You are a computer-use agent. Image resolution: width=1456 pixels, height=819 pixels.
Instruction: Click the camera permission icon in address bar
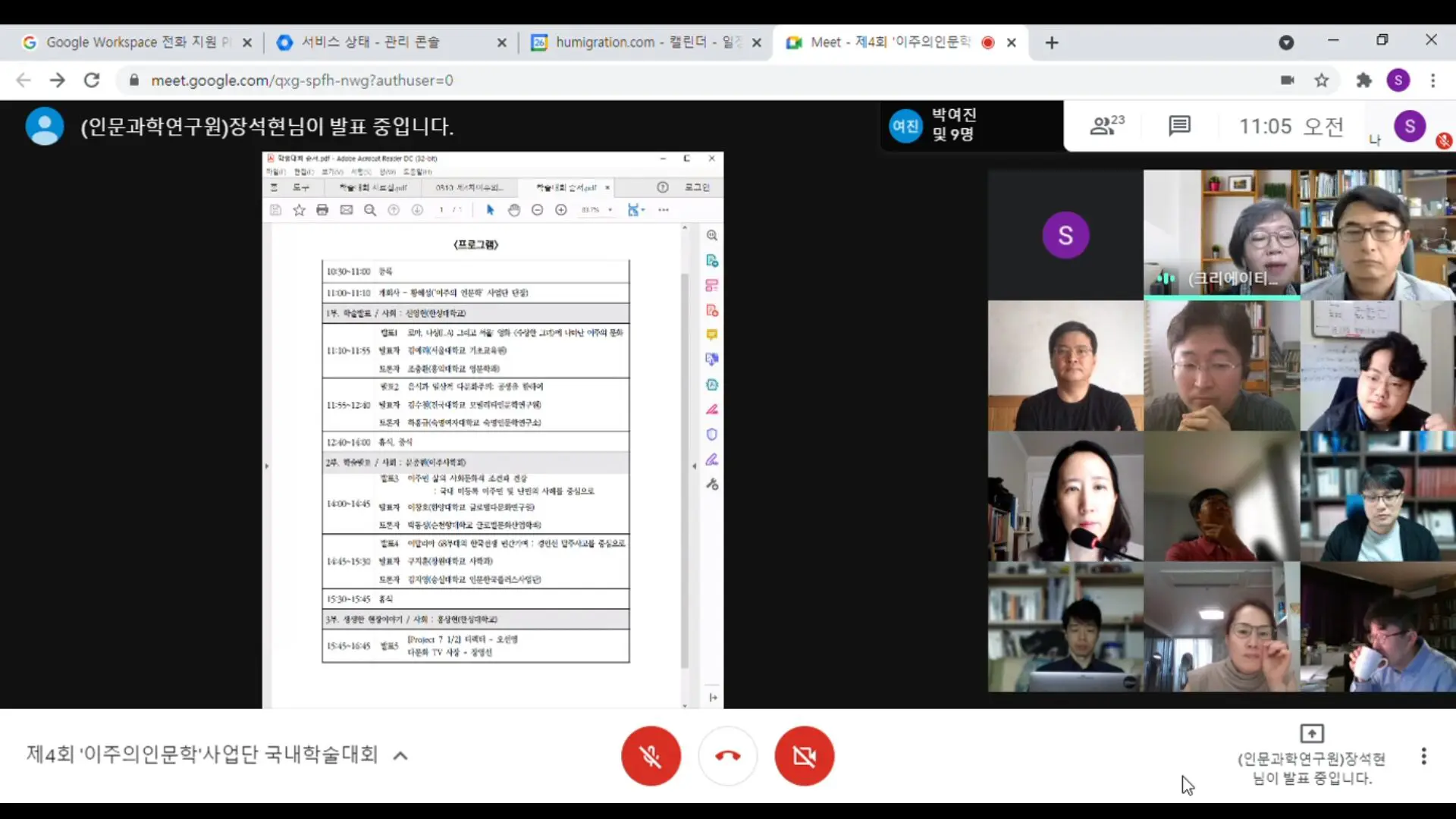tap(1287, 80)
